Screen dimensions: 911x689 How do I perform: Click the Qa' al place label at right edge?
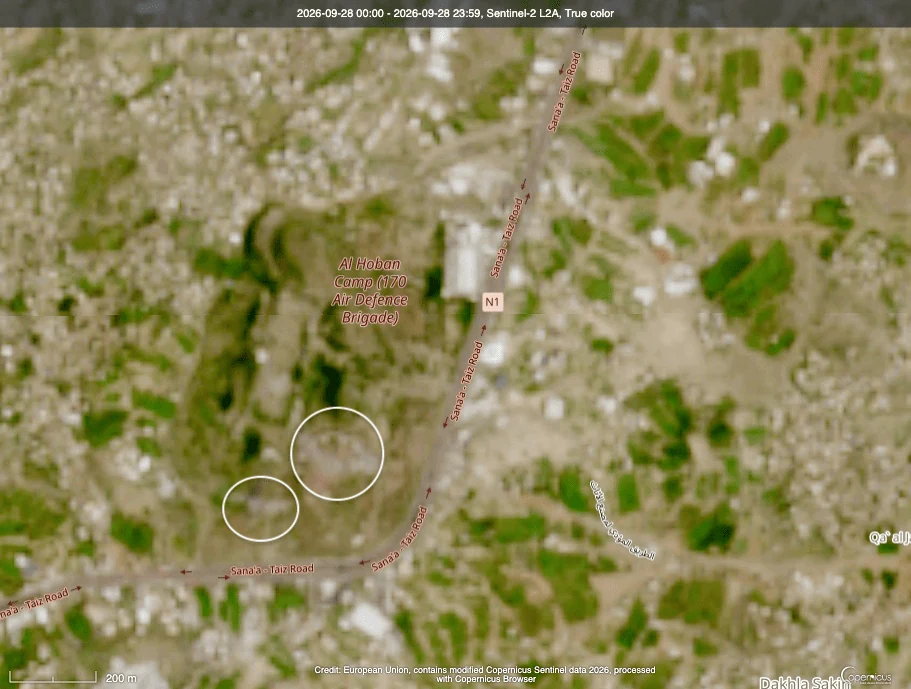point(890,537)
